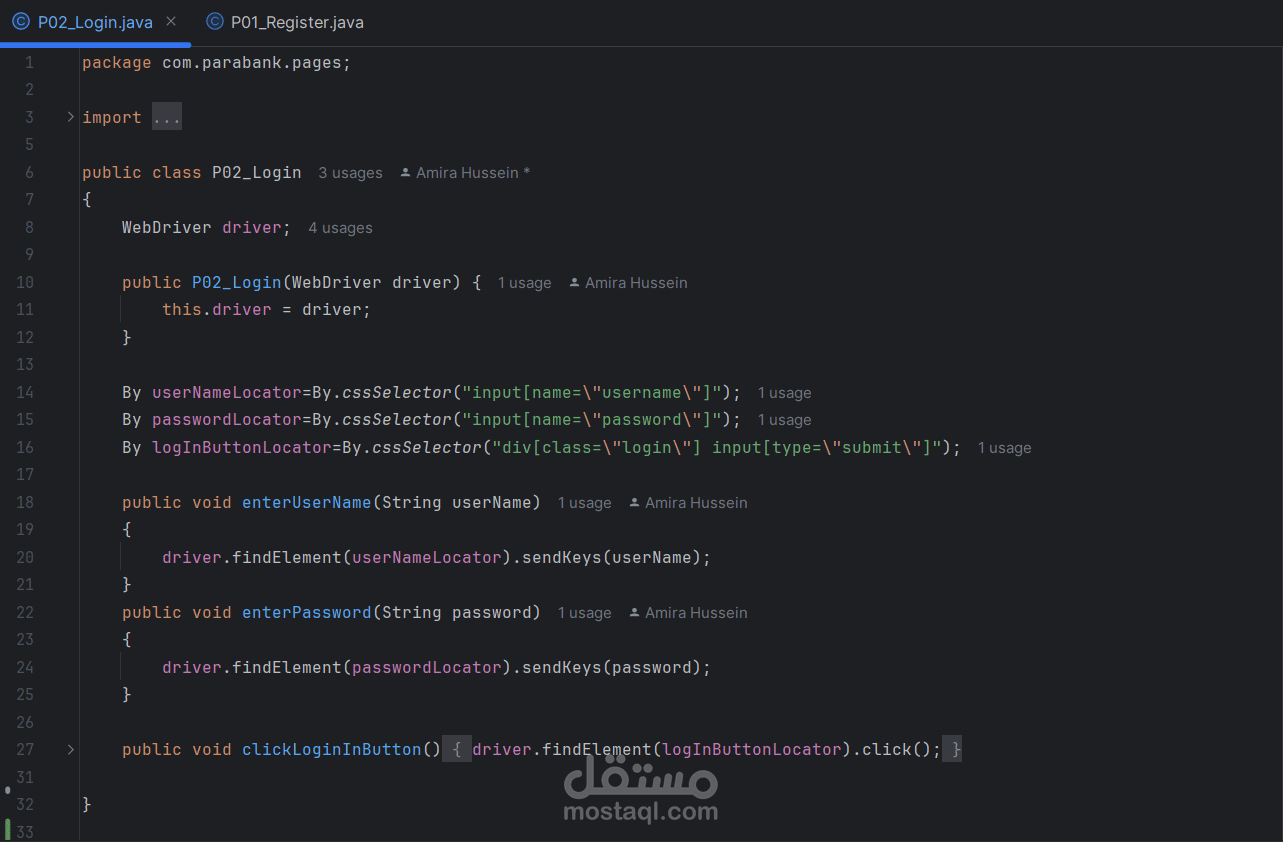
Task: Open the 3 usages hint for P02_Login class
Action: (x=350, y=173)
